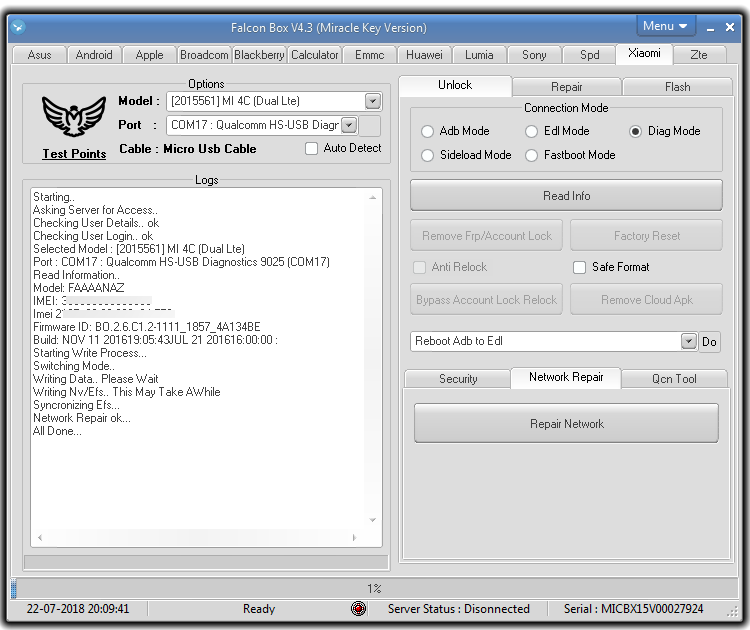Viewport: 750px width, 630px height.
Task: Click the empty progress bar under Logs
Action: pyautogui.click(x=206, y=562)
